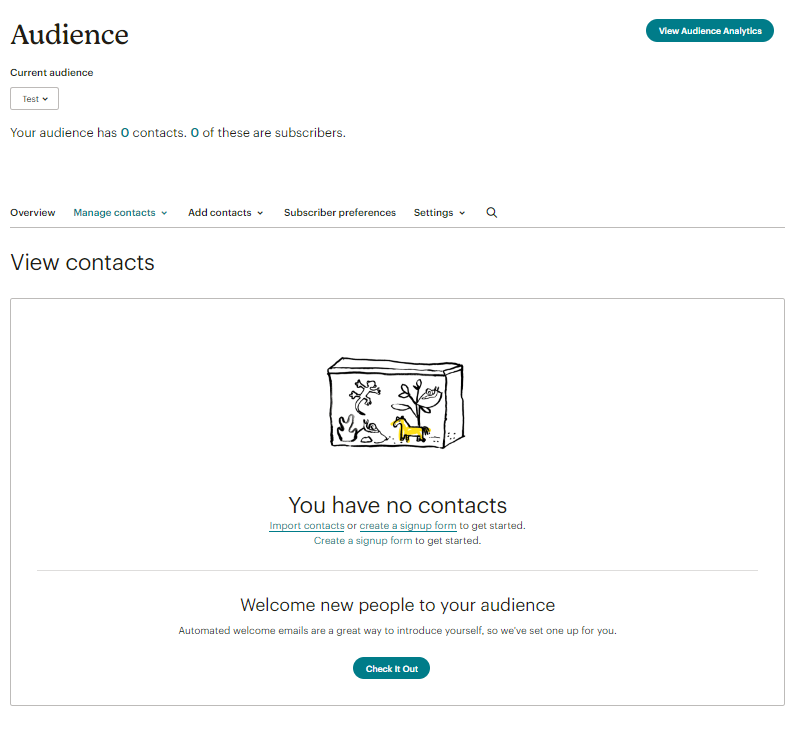This screenshot has width=794, height=730.
Task: Click the Check It Out button
Action: click(391, 668)
